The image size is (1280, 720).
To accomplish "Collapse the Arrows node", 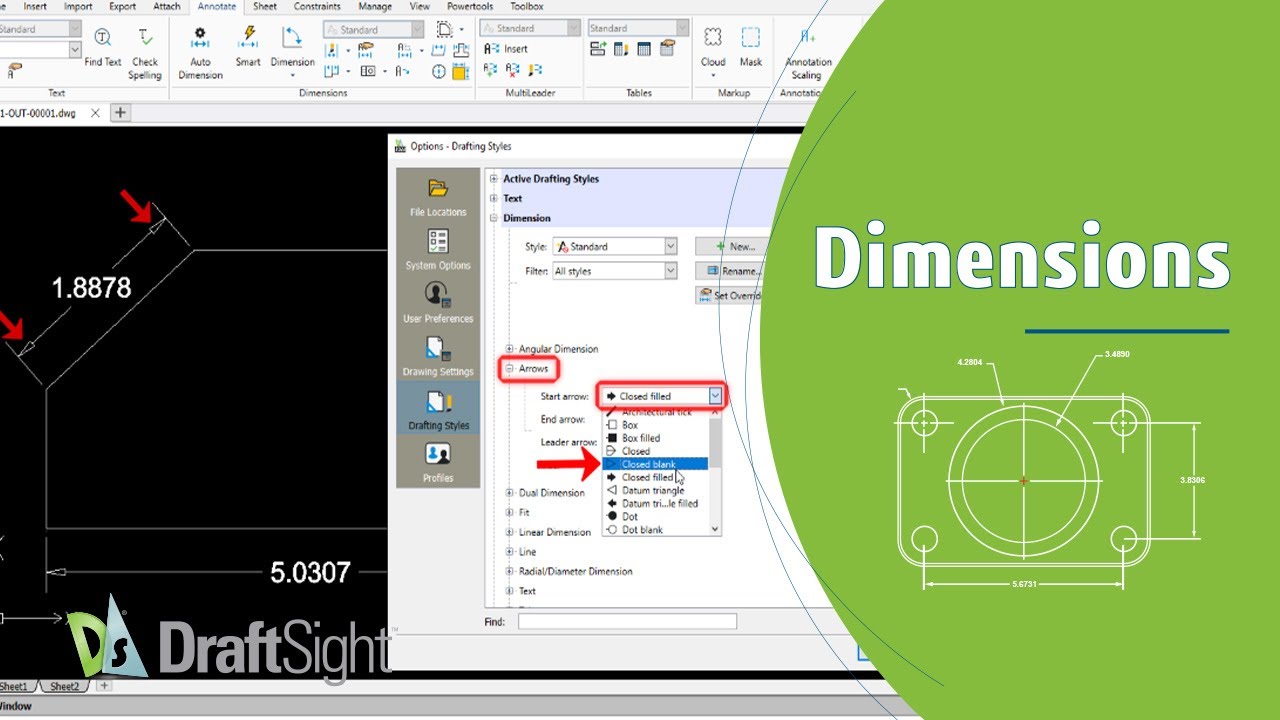I will click(510, 369).
